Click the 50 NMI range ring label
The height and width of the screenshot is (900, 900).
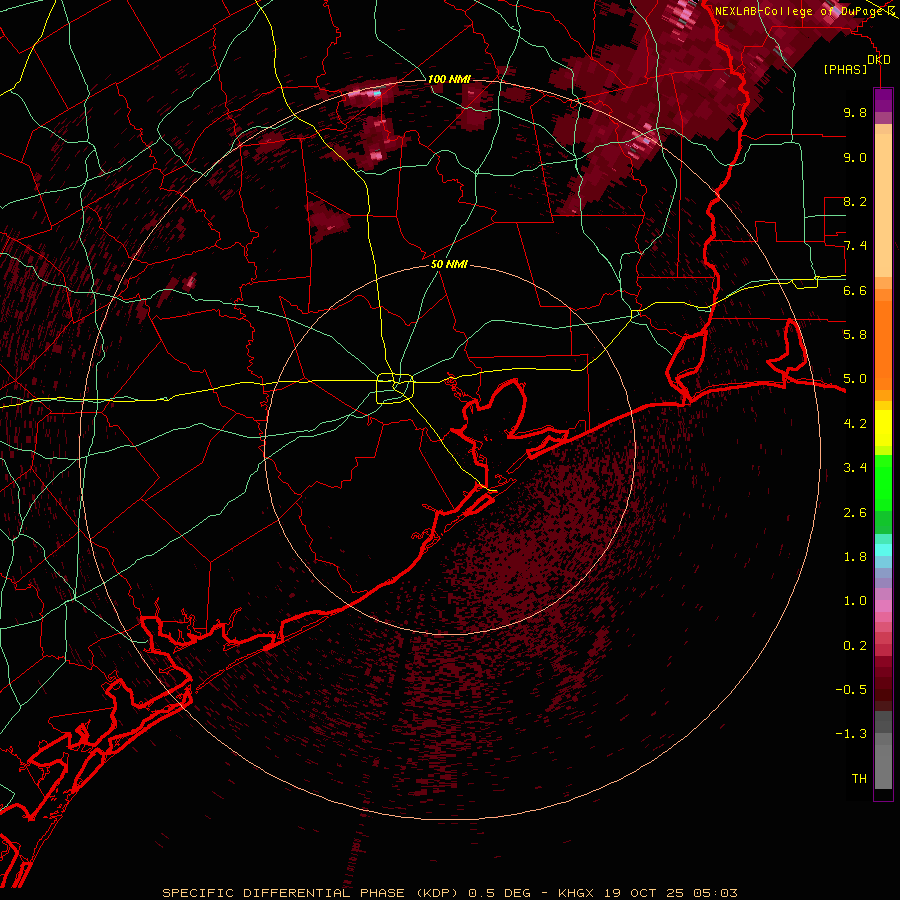coord(449,265)
